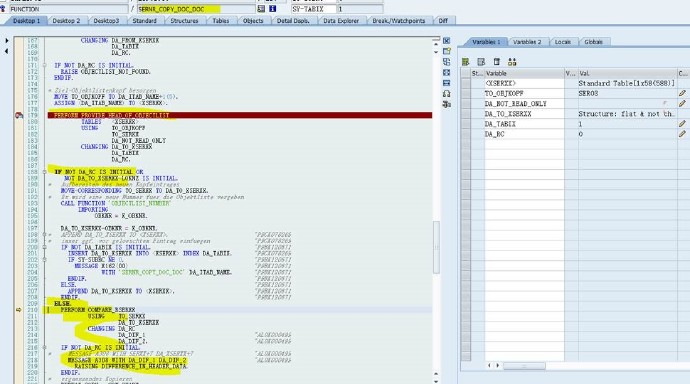The height and width of the screenshot is (384, 690).
Task: Click the right-pointing black arrow left of the code
Action: 7,40
